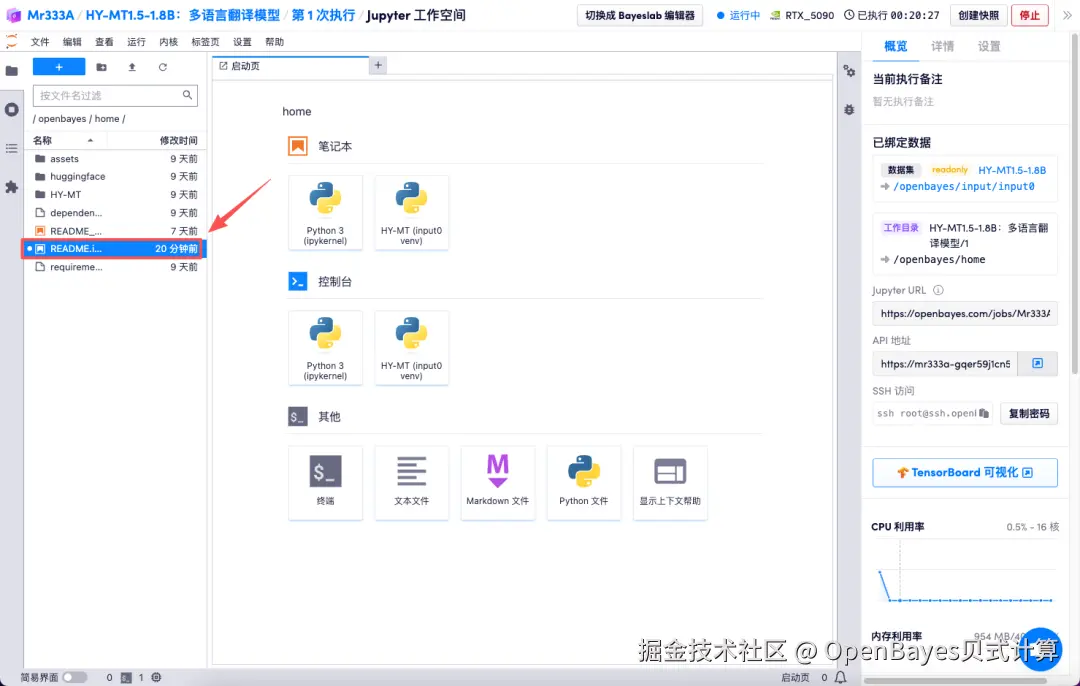Open the 查看 menu

click(x=104, y=42)
